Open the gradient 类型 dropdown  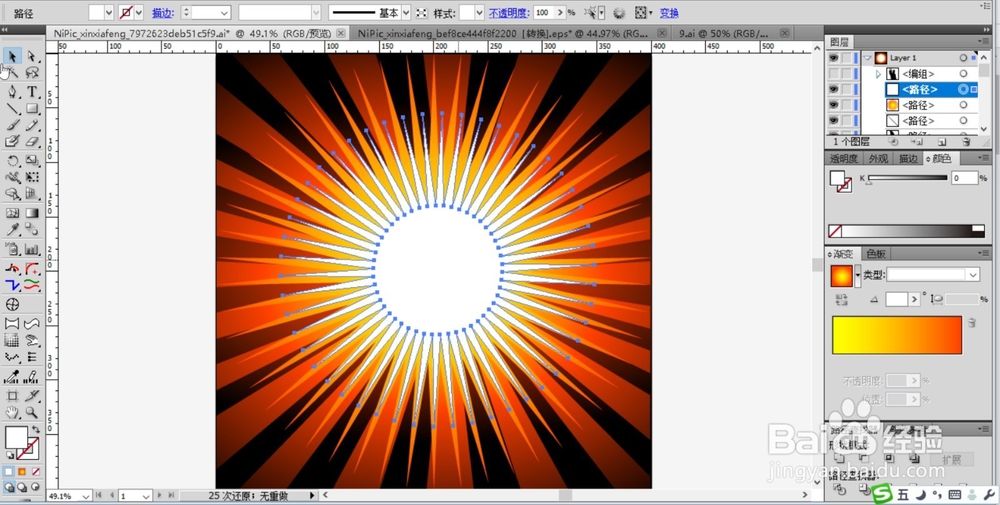[973, 275]
